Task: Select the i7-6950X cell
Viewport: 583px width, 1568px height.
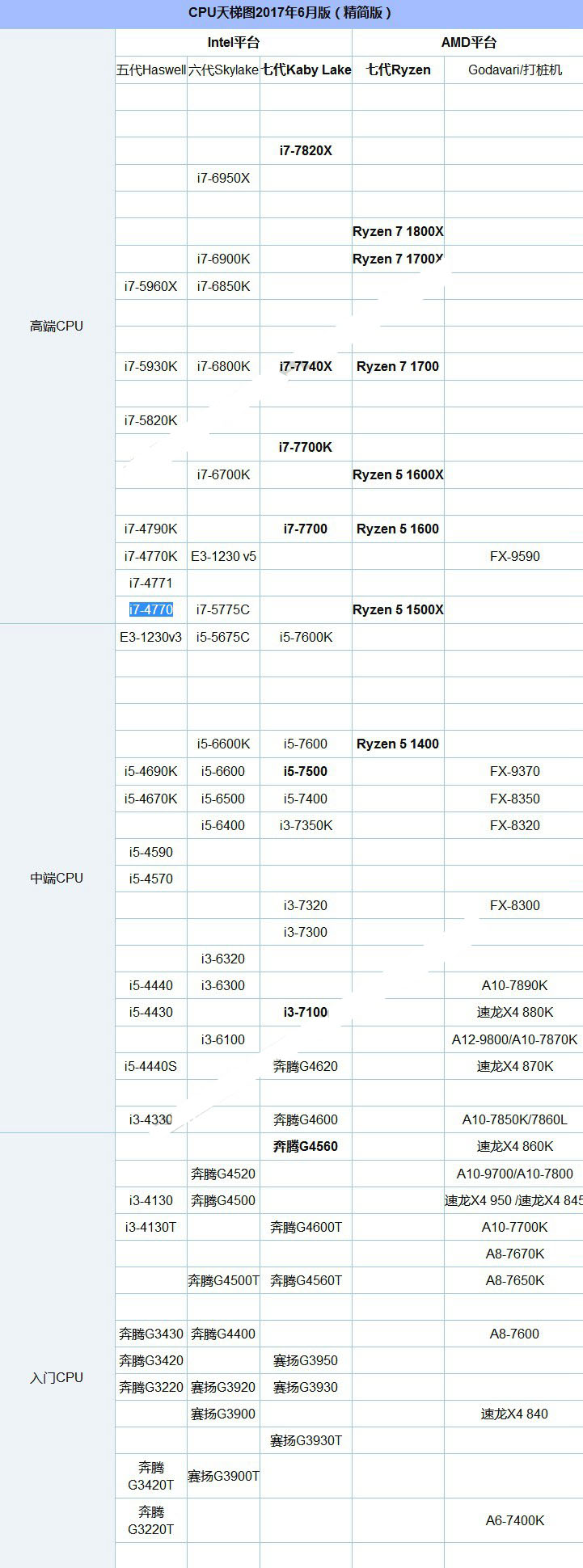Action: pos(223,178)
